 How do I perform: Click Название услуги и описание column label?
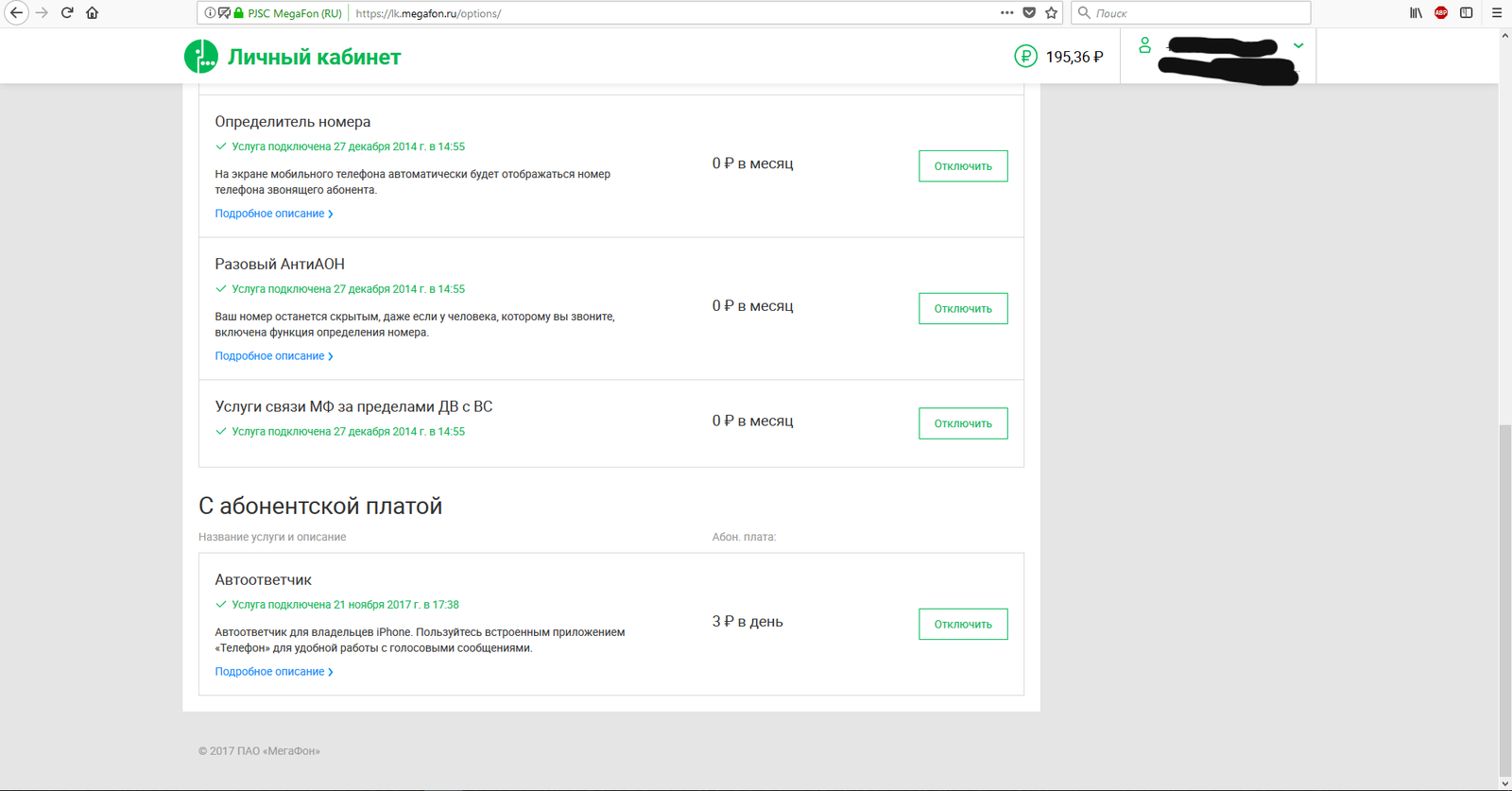click(x=272, y=537)
